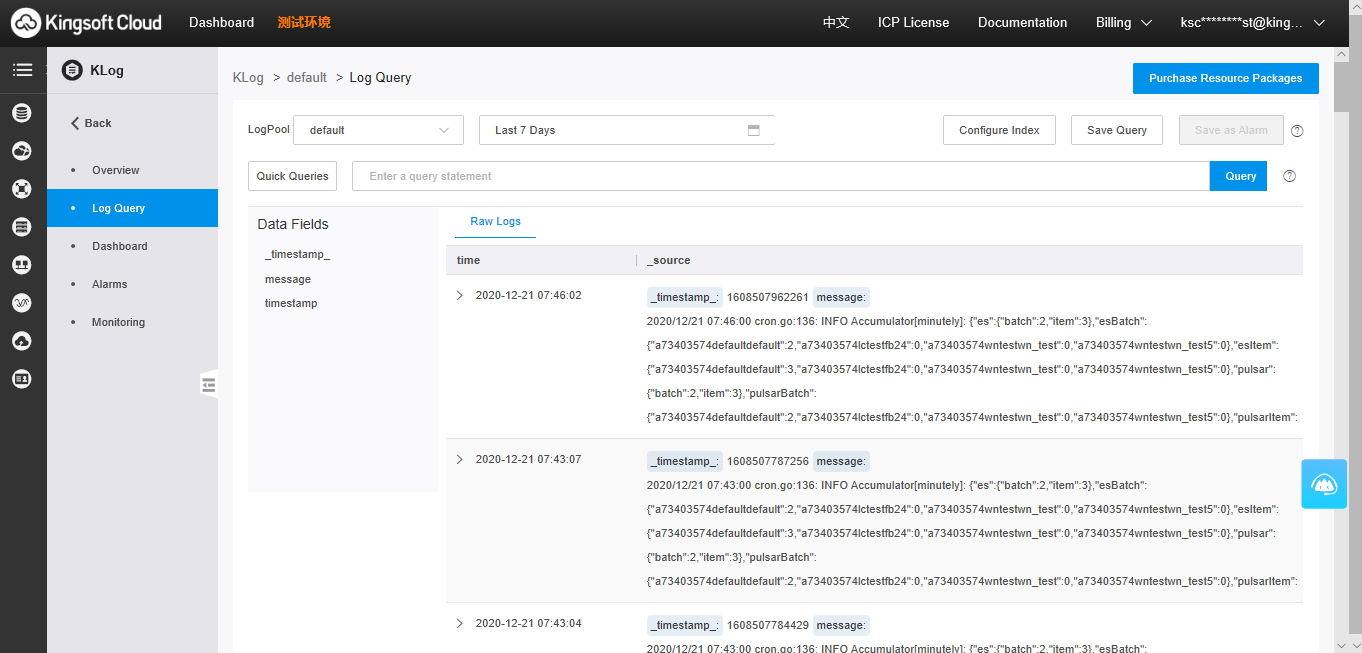1362x653 pixels.
Task: Open the LogPool default dropdown
Action: pyautogui.click(x=378, y=130)
